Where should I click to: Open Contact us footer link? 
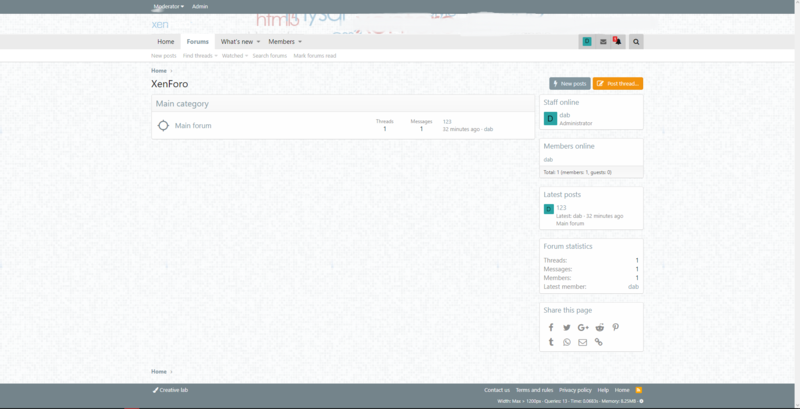click(x=497, y=390)
